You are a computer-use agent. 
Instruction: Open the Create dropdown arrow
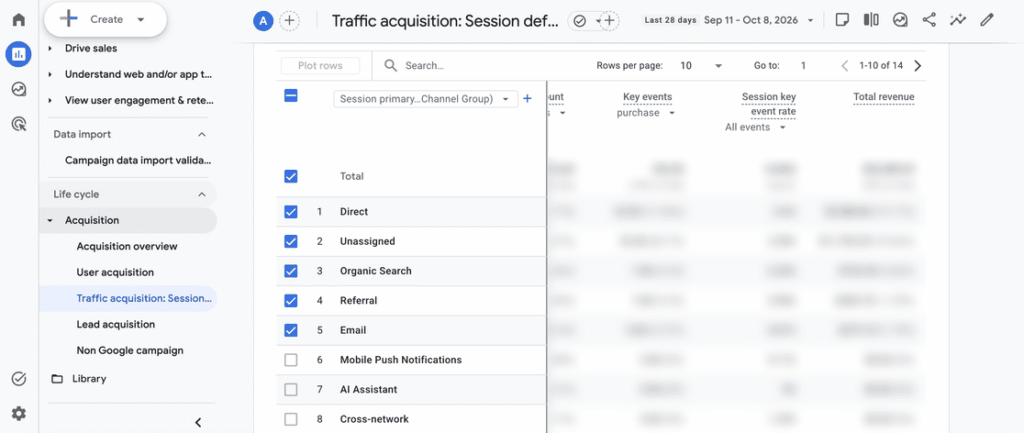pos(141,20)
